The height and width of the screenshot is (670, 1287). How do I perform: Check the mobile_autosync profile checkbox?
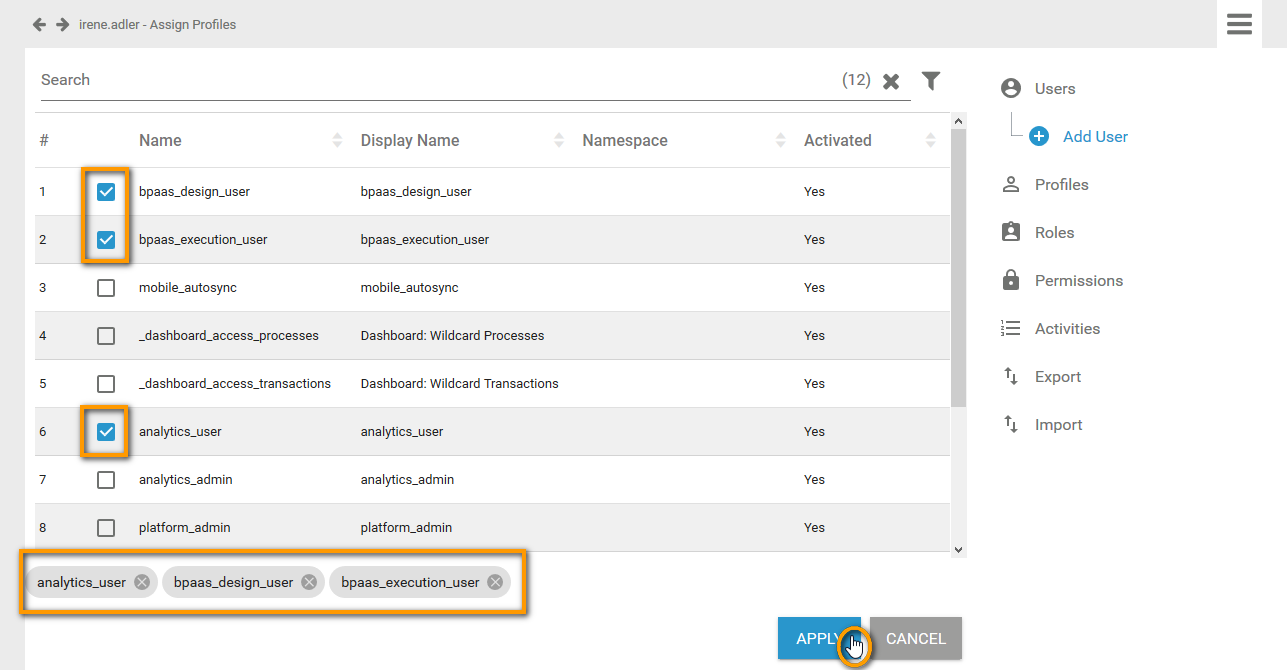[x=106, y=288]
